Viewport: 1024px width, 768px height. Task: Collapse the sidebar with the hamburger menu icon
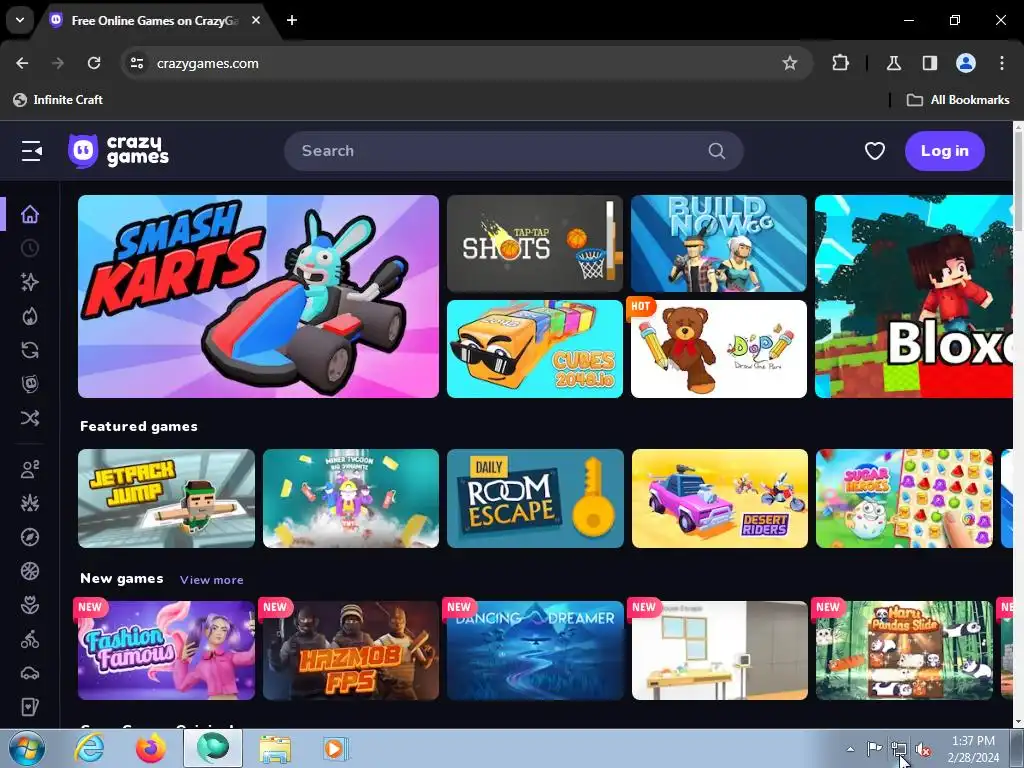[x=31, y=151]
